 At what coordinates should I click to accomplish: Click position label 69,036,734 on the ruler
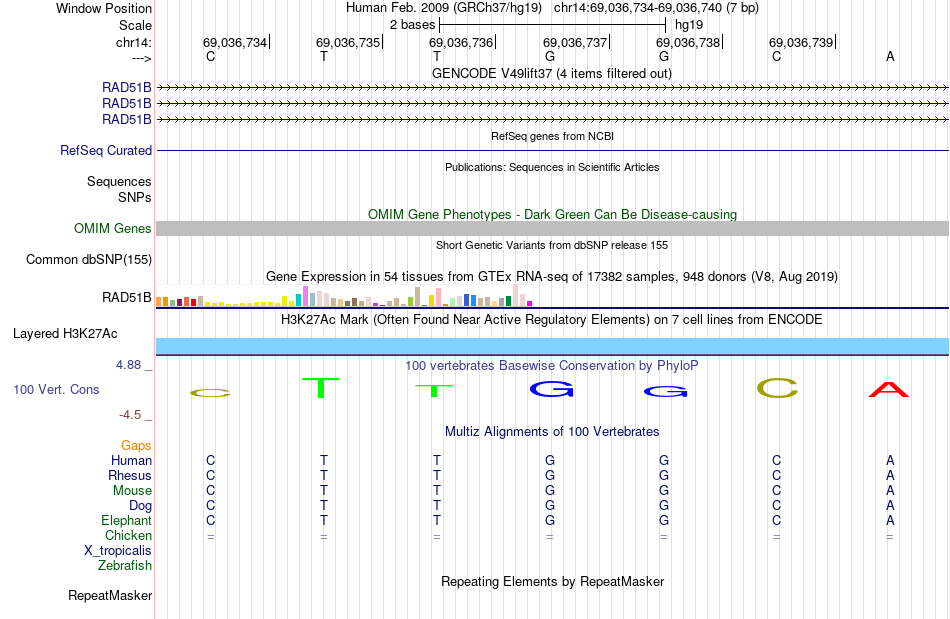234,42
